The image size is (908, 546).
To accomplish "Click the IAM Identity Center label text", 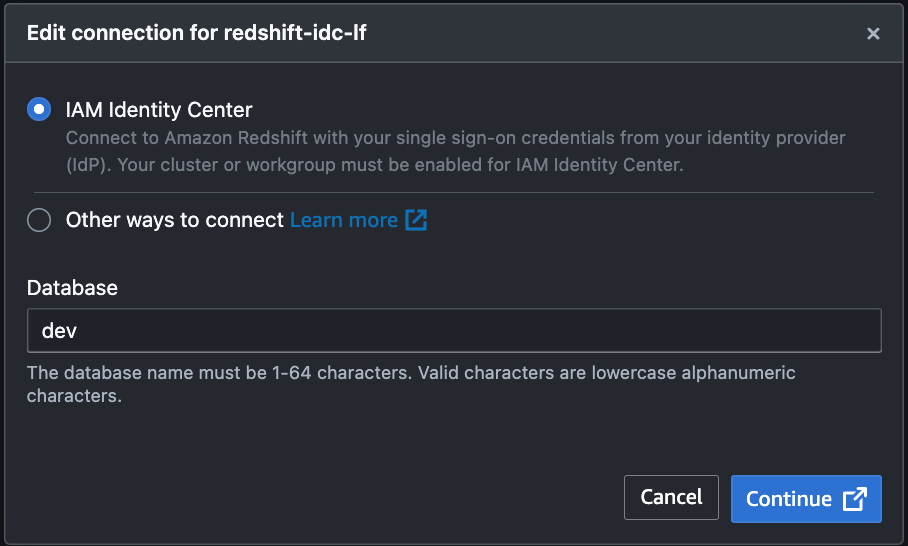I will 159,110.
